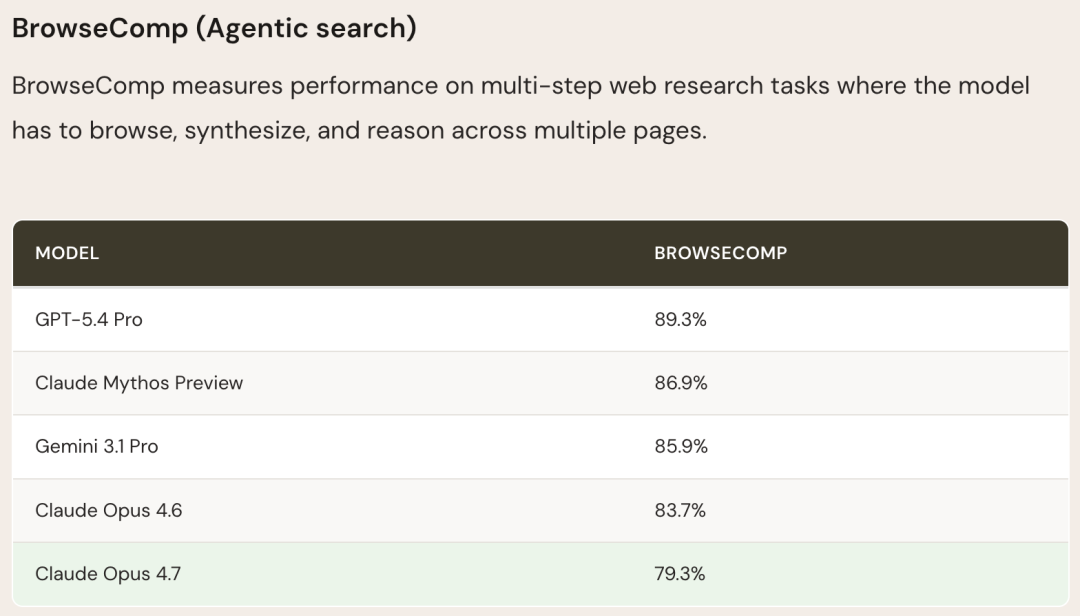Click the BROWSECOMP column header

(x=720, y=253)
